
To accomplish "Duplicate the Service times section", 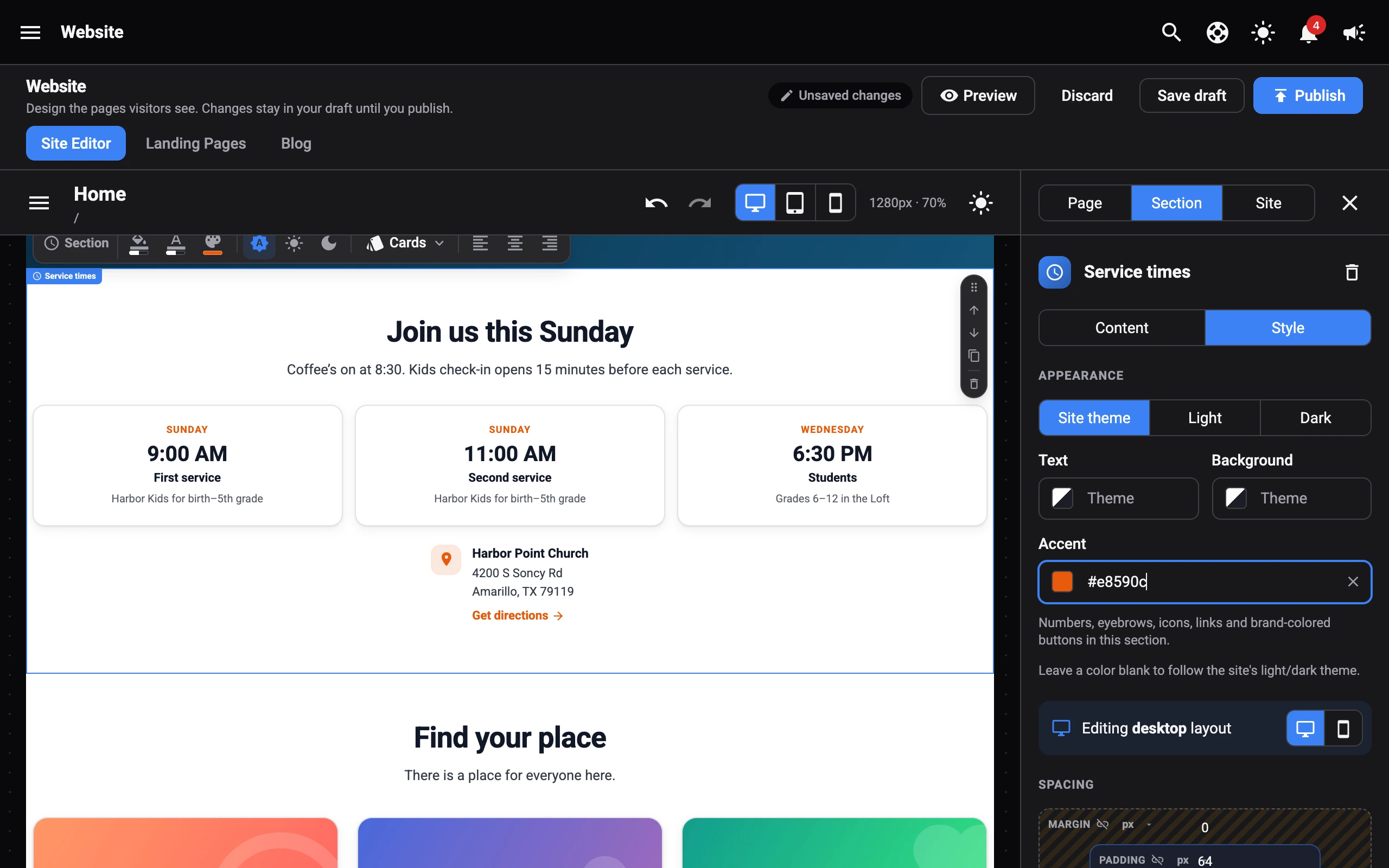I will coord(974,356).
